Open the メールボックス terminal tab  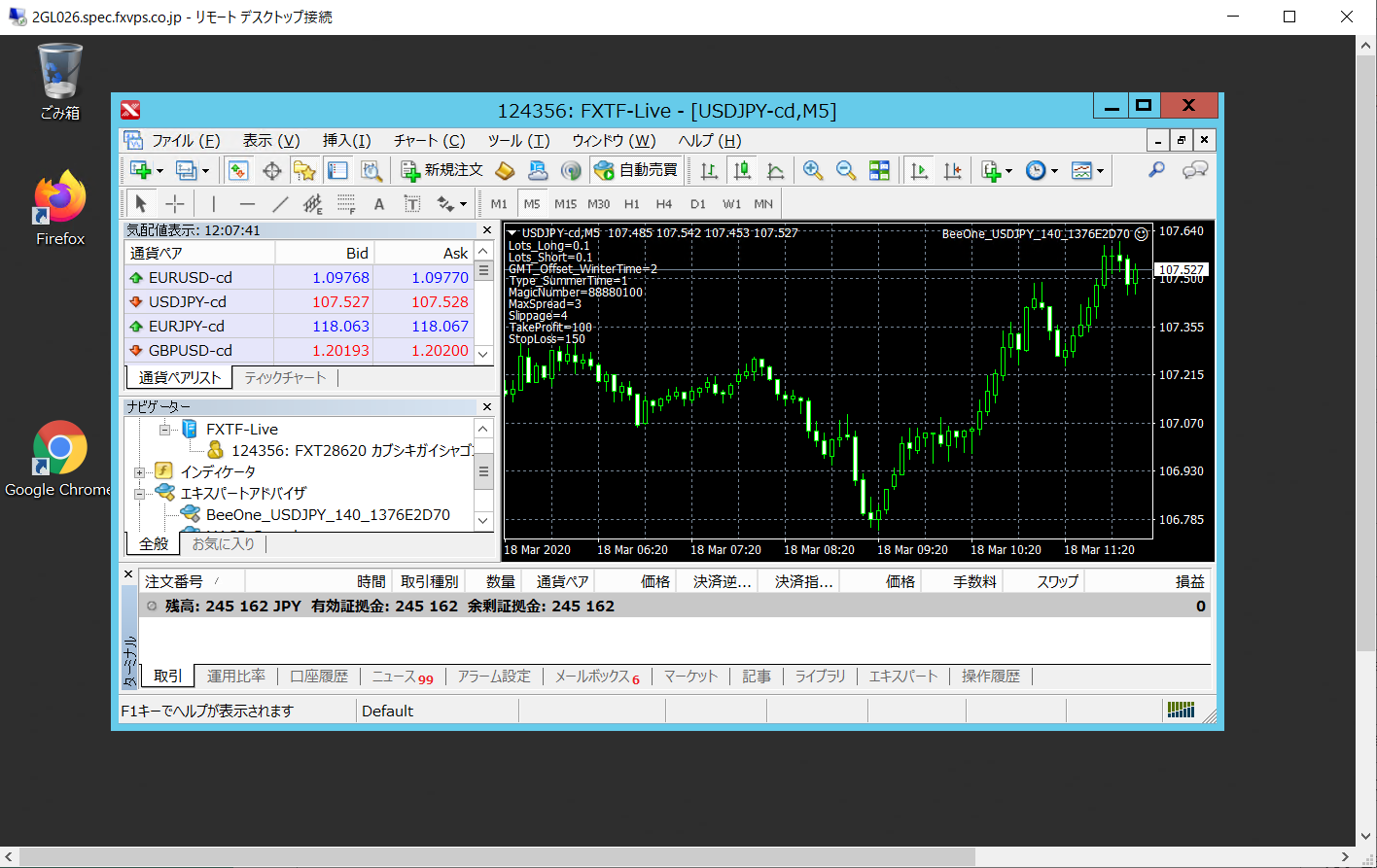tap(597, 676)
